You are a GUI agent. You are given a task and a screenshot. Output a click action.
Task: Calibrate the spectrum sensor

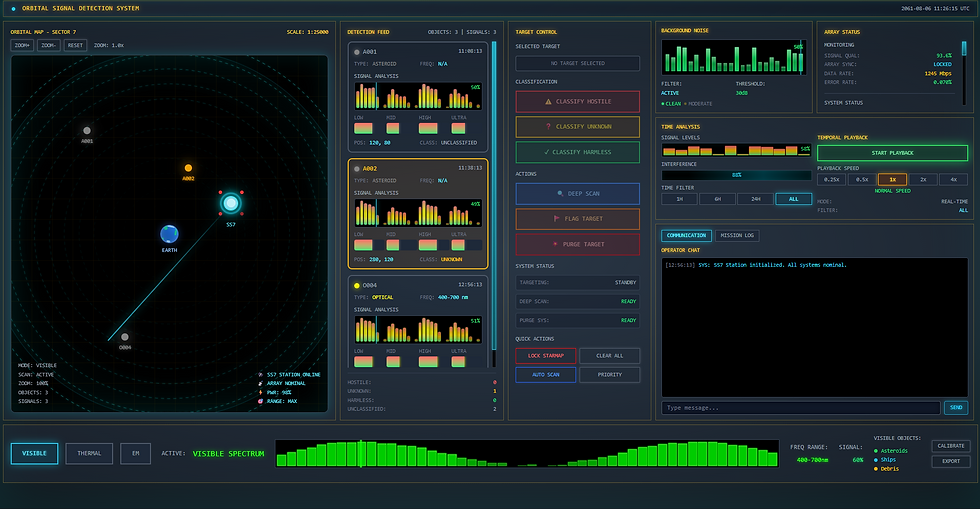[951, 446]
